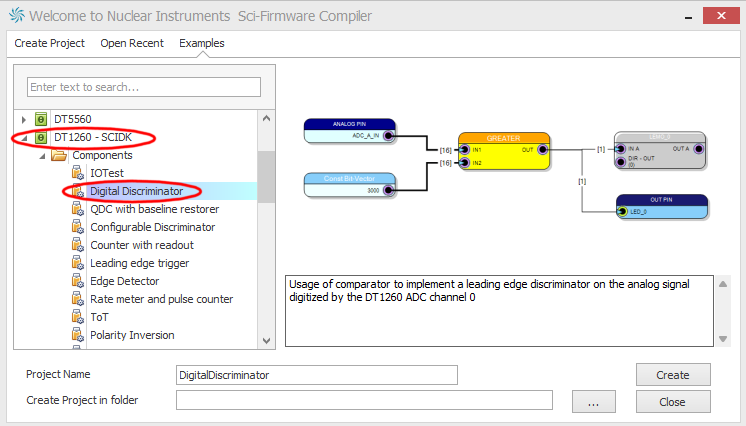Select the Components folder item
Viewport: 746px width, 426px height.
(102, 156)
